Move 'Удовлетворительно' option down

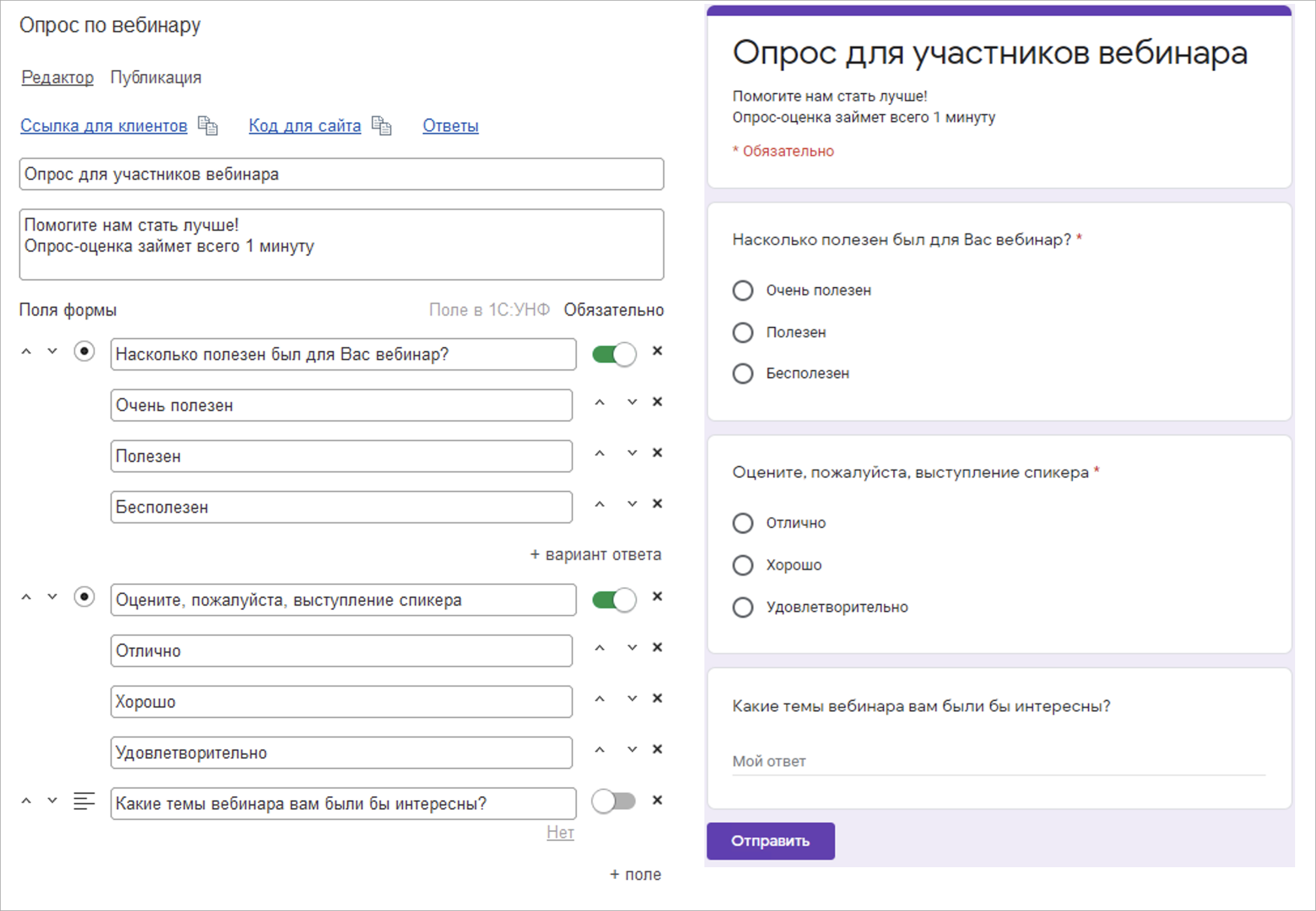(632, 750)
